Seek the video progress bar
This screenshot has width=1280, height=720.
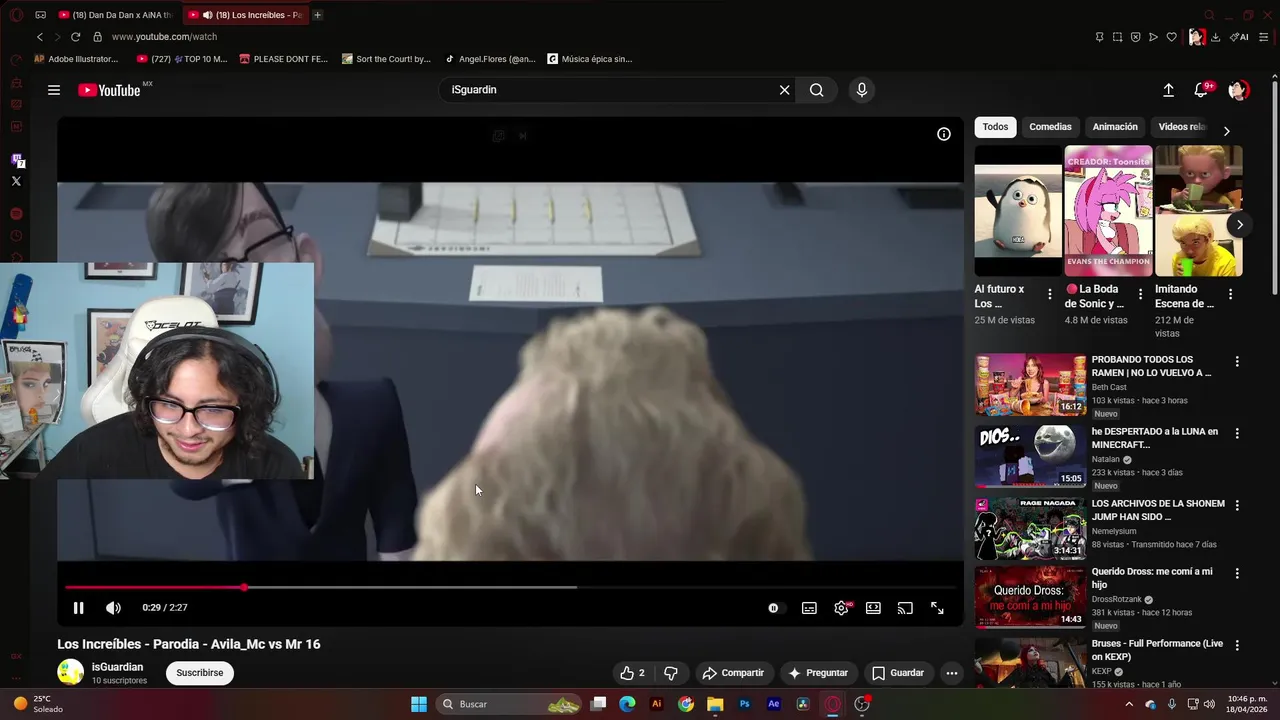pos(510,587)
